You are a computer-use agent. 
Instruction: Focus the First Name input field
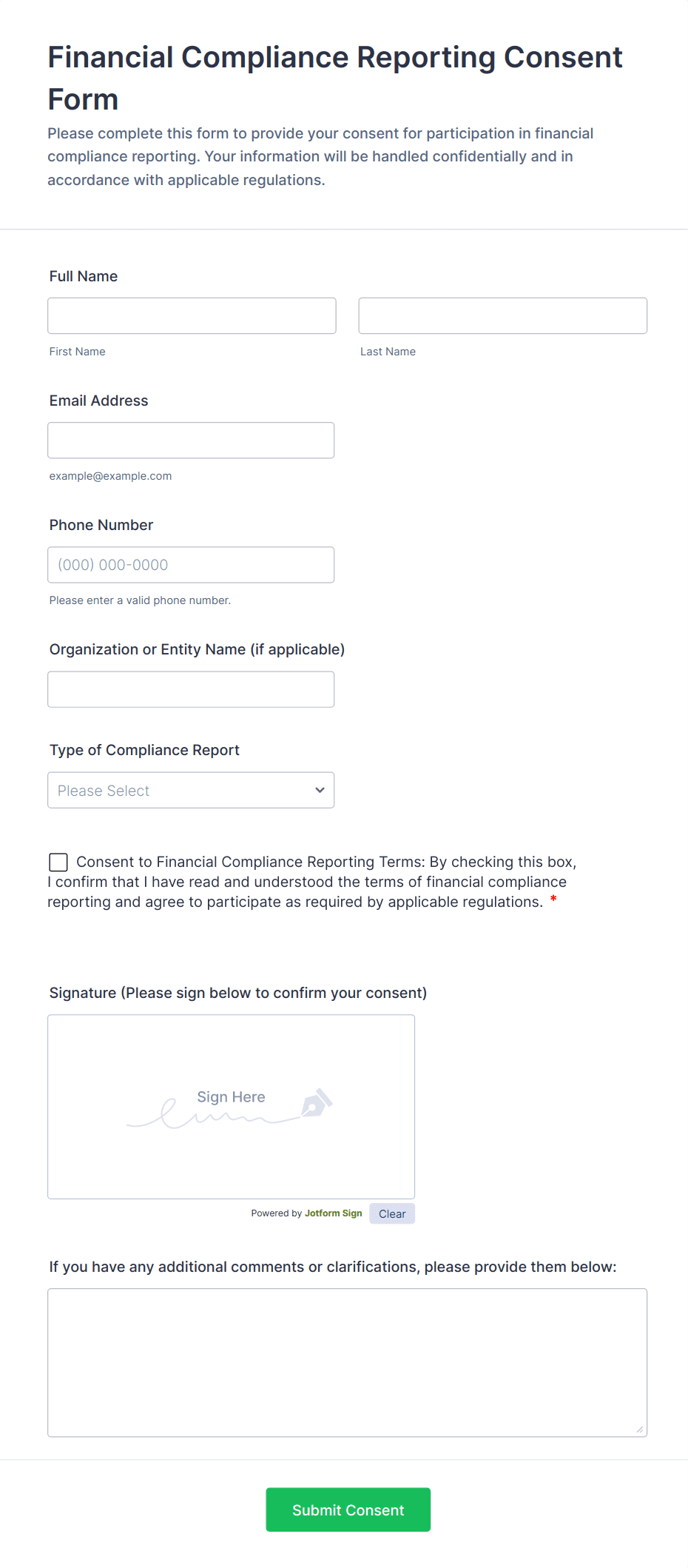[x=192, y=316]
